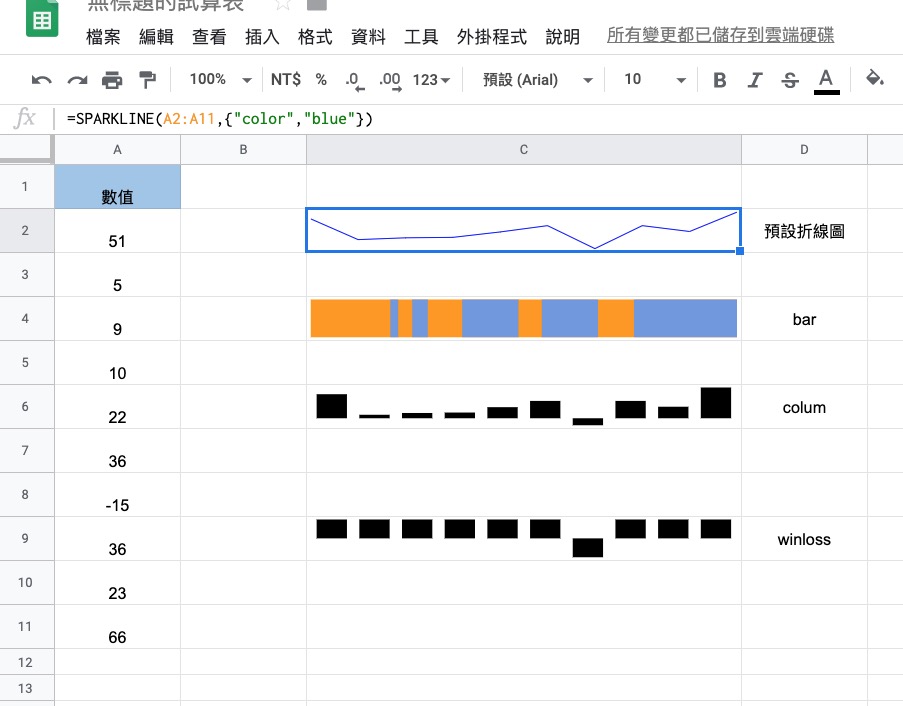Open the move-to-folder icon
The image size is (903, 706).
pyautogui.click(x=317, y=5)
